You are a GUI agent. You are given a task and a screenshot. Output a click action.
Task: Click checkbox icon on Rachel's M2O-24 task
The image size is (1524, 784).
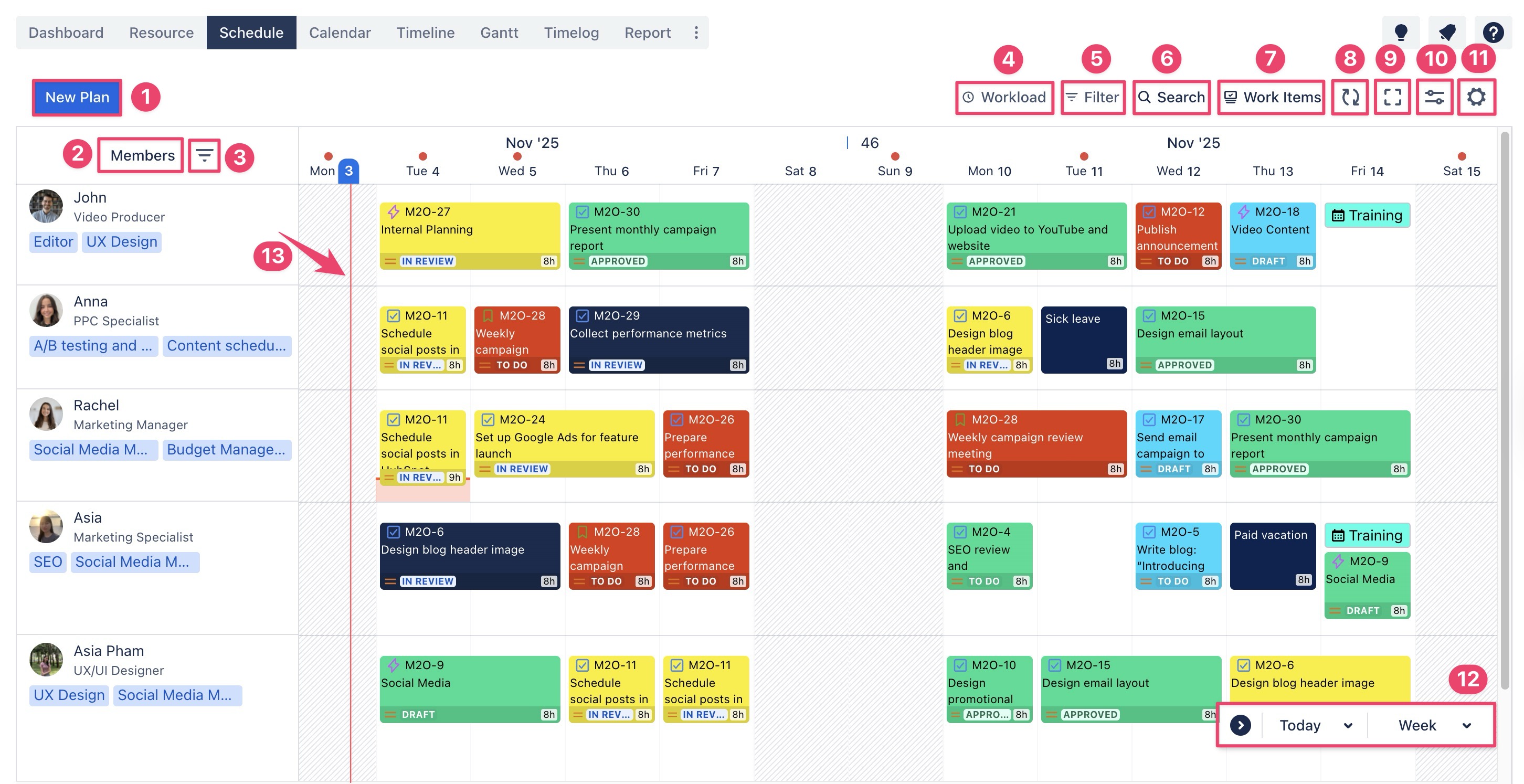(488, 419)
